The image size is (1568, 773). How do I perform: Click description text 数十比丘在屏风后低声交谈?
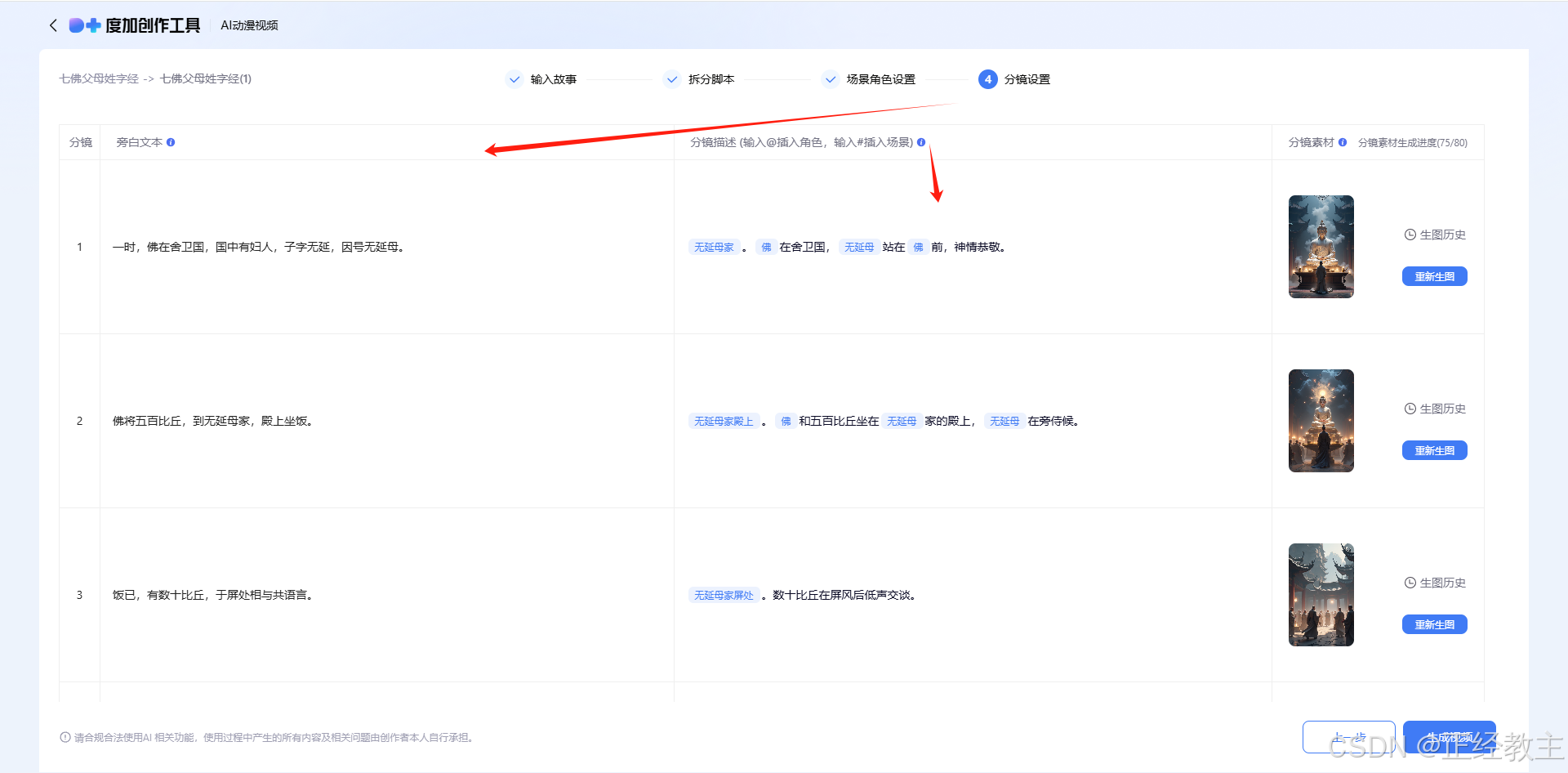pyautogui.click(x=845, y=595)
